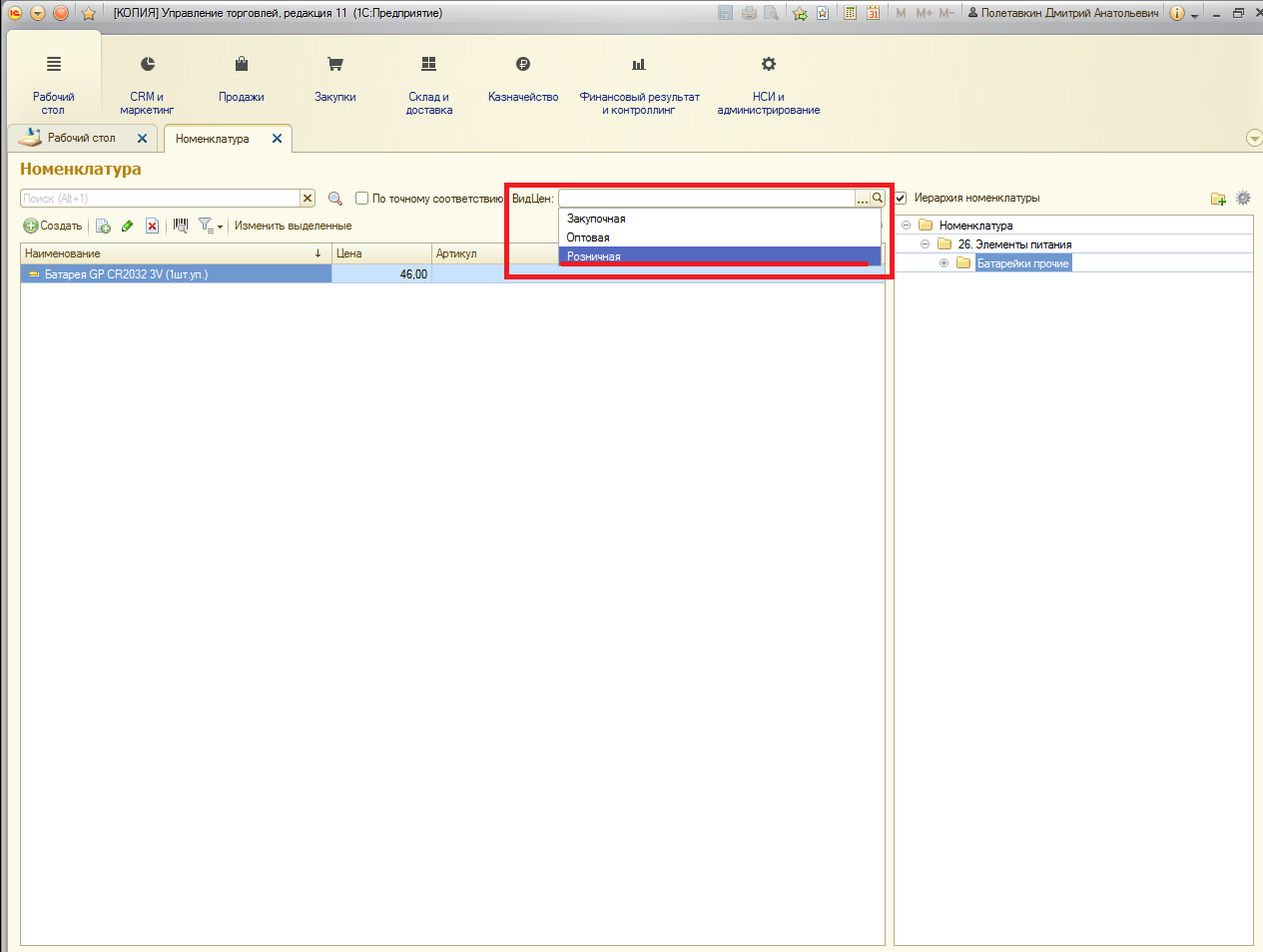1263x952 pixels.
Task: Collapse '26. Элементы питания' tree node
Action: [925, 244]
